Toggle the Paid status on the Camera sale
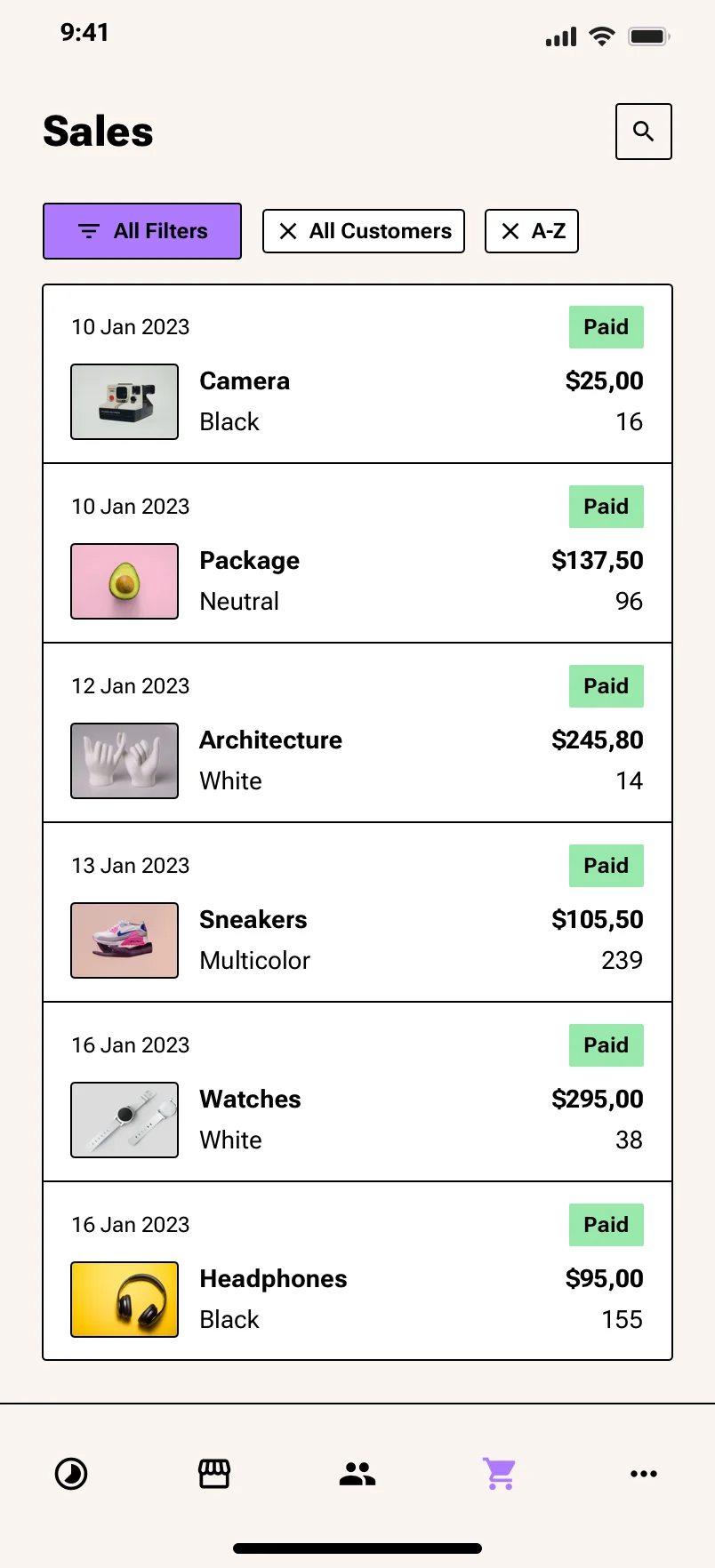 pyautogui.click(x=606, y=326)
